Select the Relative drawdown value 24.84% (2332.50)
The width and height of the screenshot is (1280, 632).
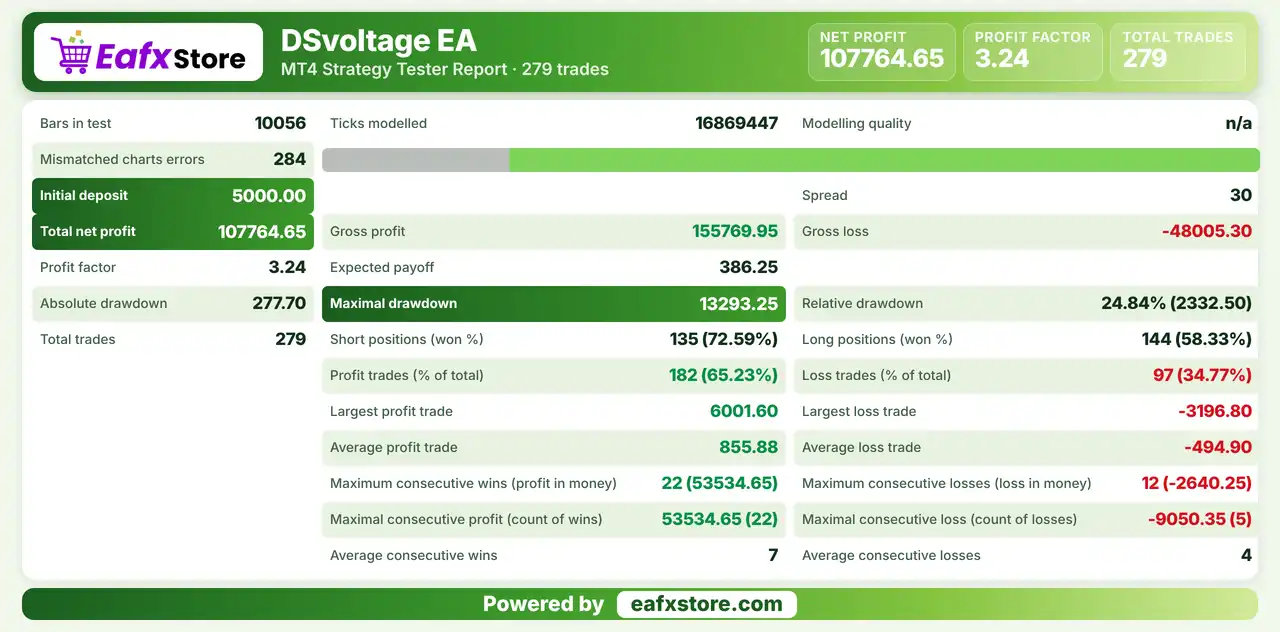pyautogui.click(x=1177, y=304)
